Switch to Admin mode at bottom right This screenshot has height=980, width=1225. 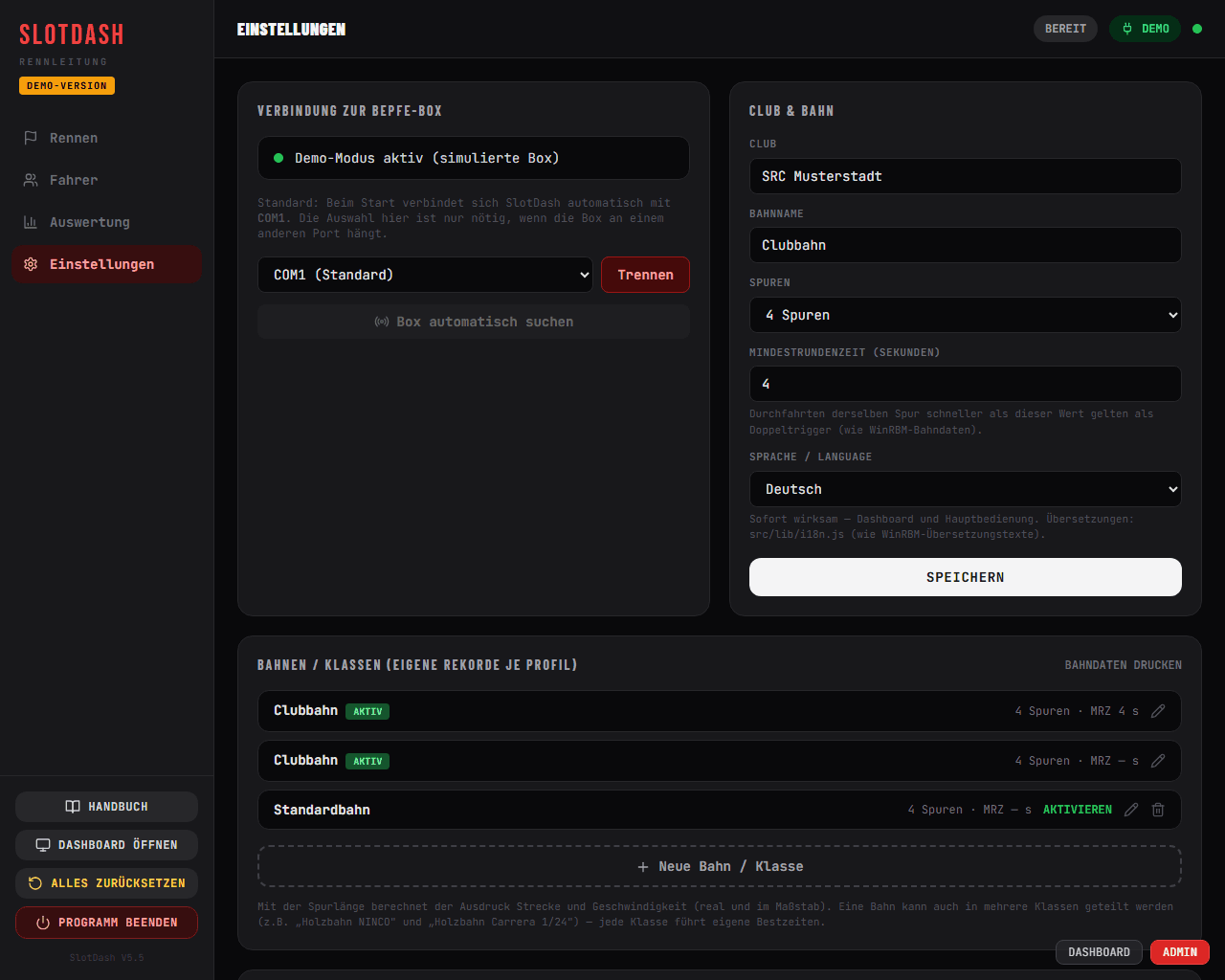(x=1180, y=952)
